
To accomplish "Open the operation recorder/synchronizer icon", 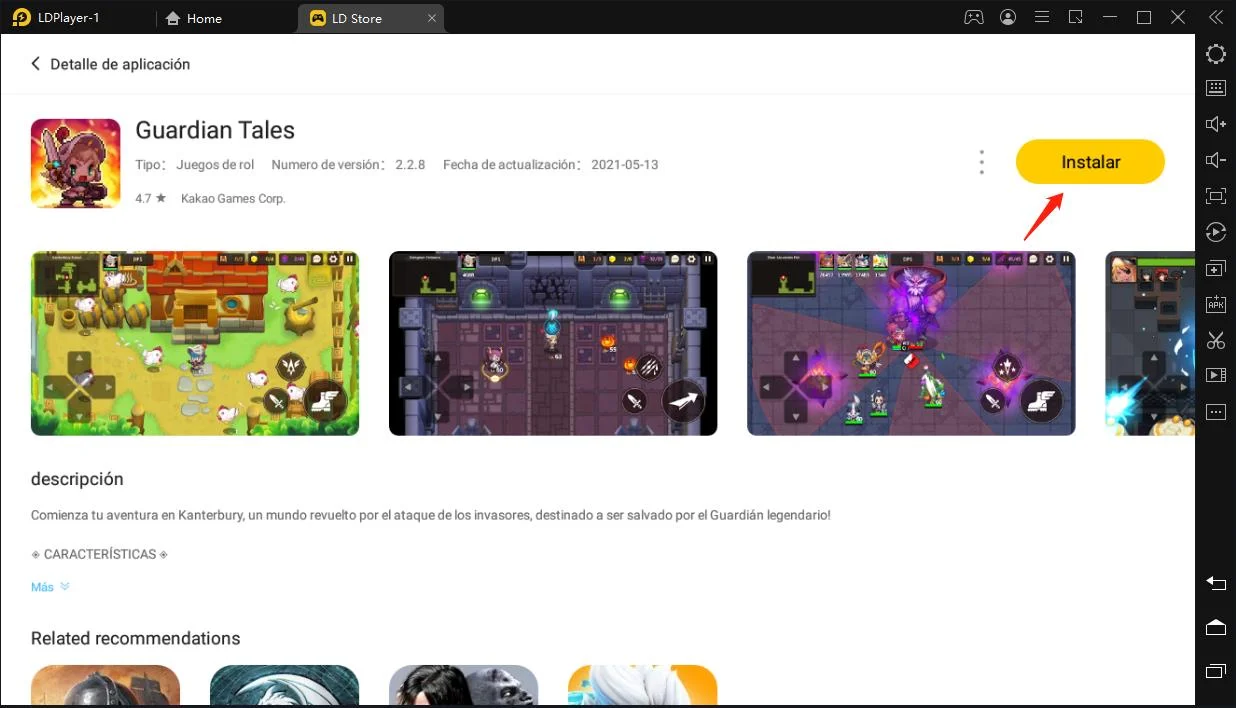I will click(1216, 232).
